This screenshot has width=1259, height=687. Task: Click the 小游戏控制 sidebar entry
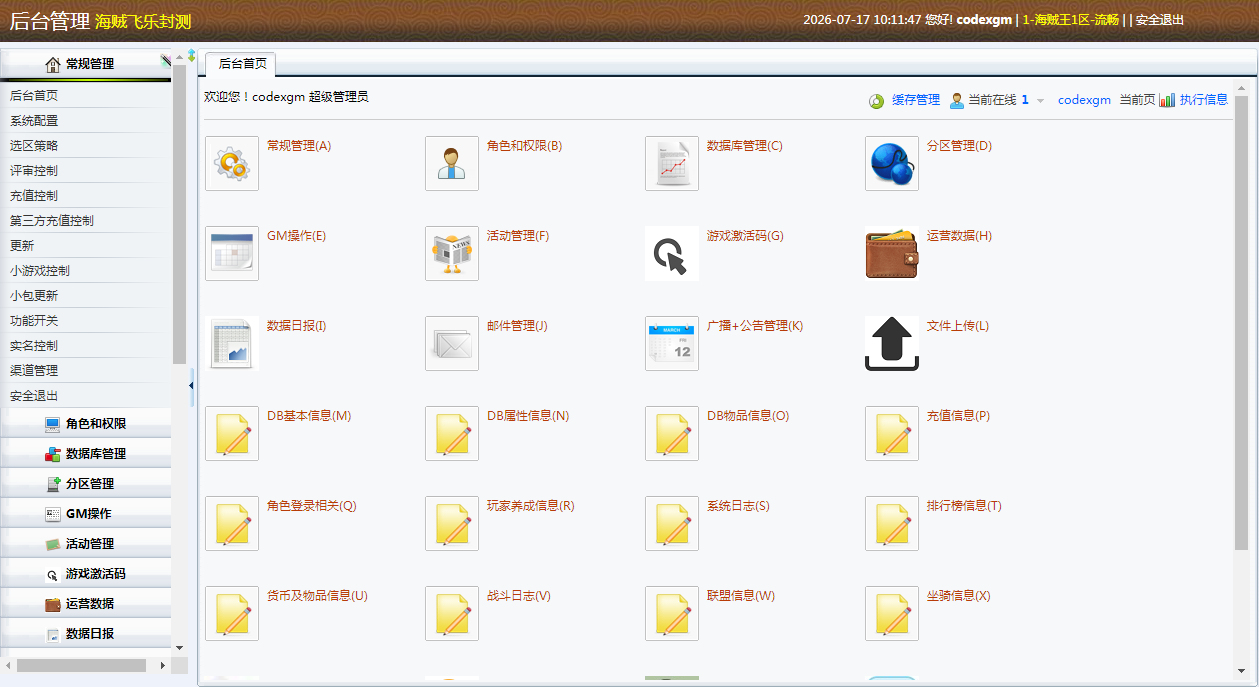pos(40,270)
